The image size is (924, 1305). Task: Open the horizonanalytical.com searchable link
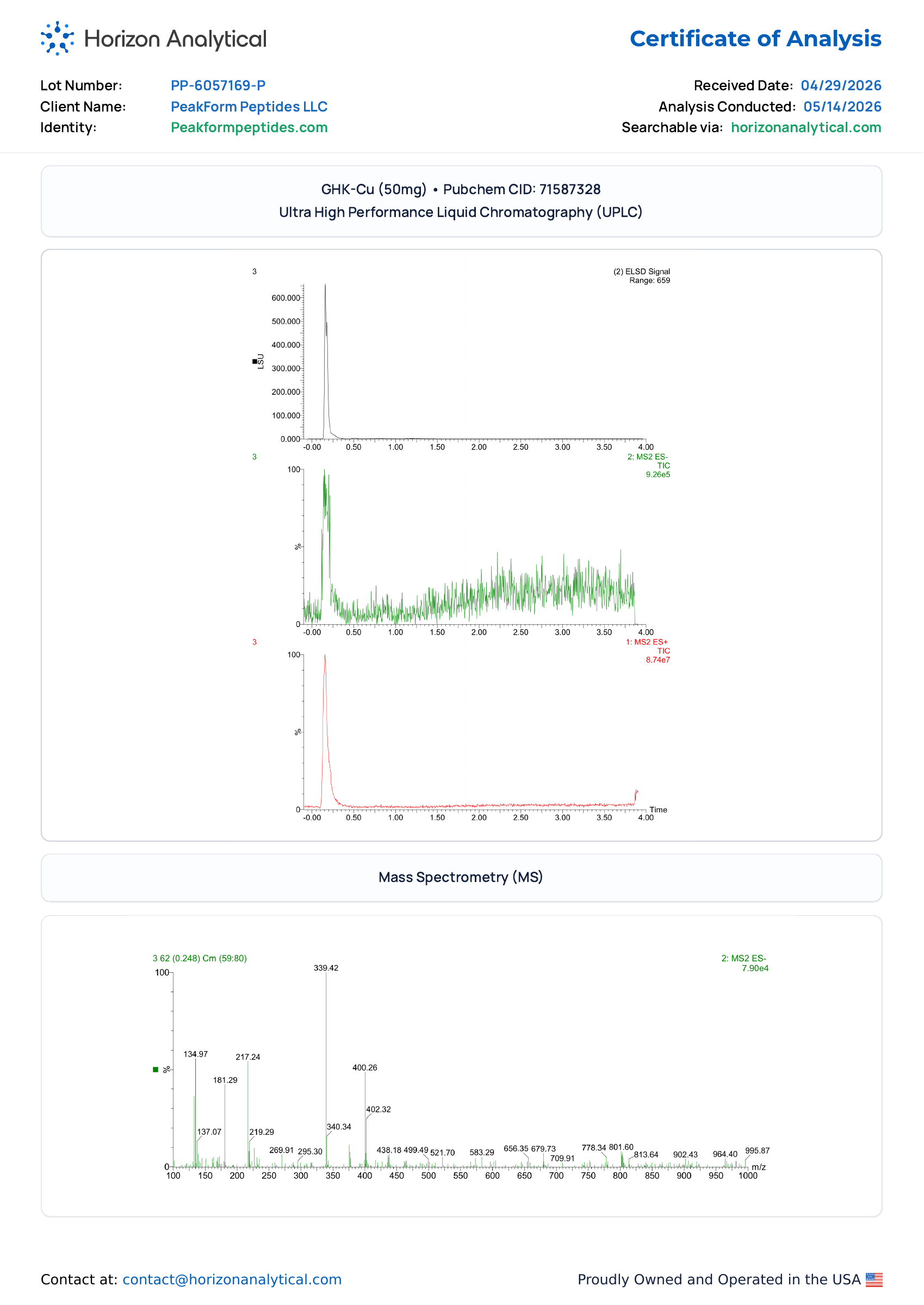(x=806, y=127)
